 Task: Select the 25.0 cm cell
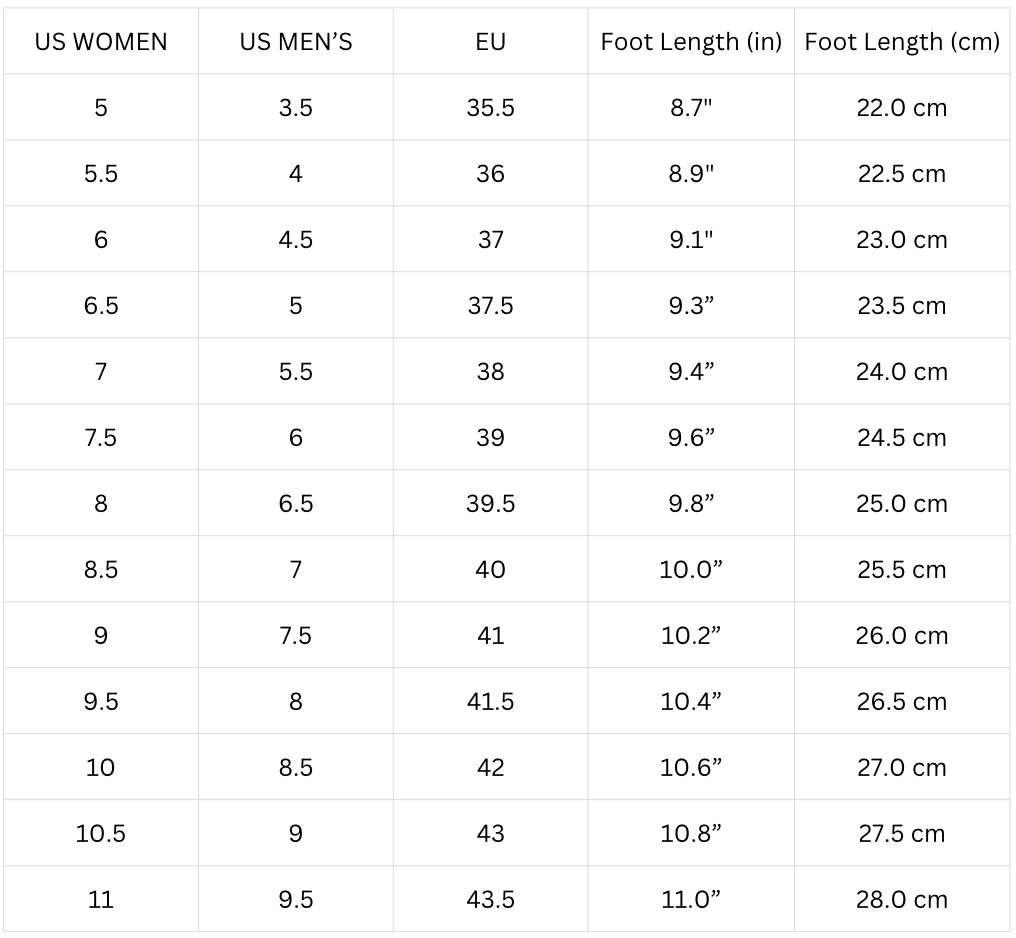pos(902,504)
